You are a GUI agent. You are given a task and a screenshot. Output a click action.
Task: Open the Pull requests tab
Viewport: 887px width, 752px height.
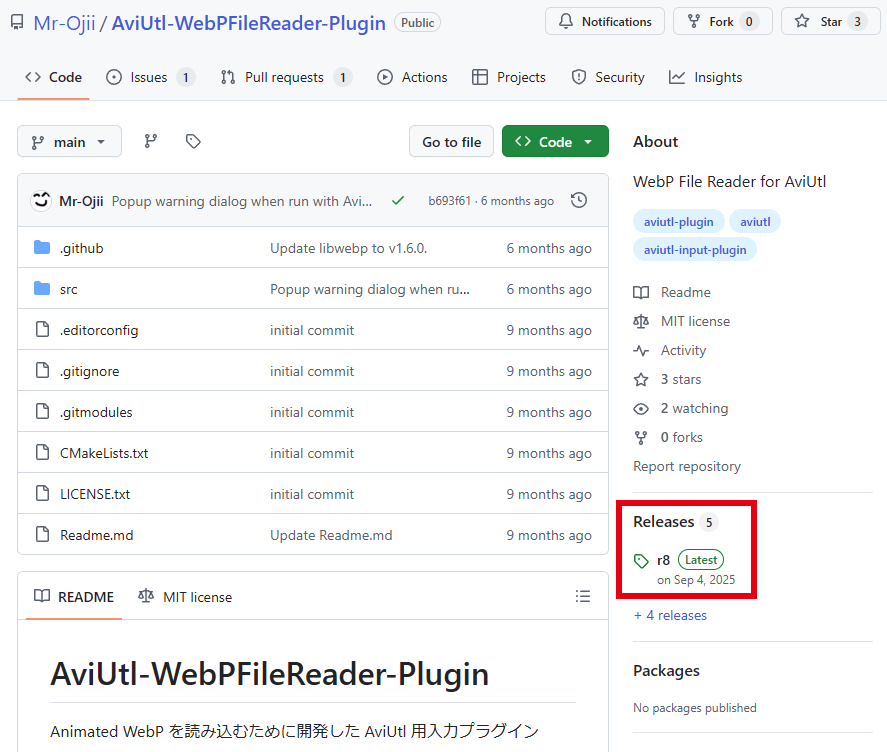click(285, 77)
